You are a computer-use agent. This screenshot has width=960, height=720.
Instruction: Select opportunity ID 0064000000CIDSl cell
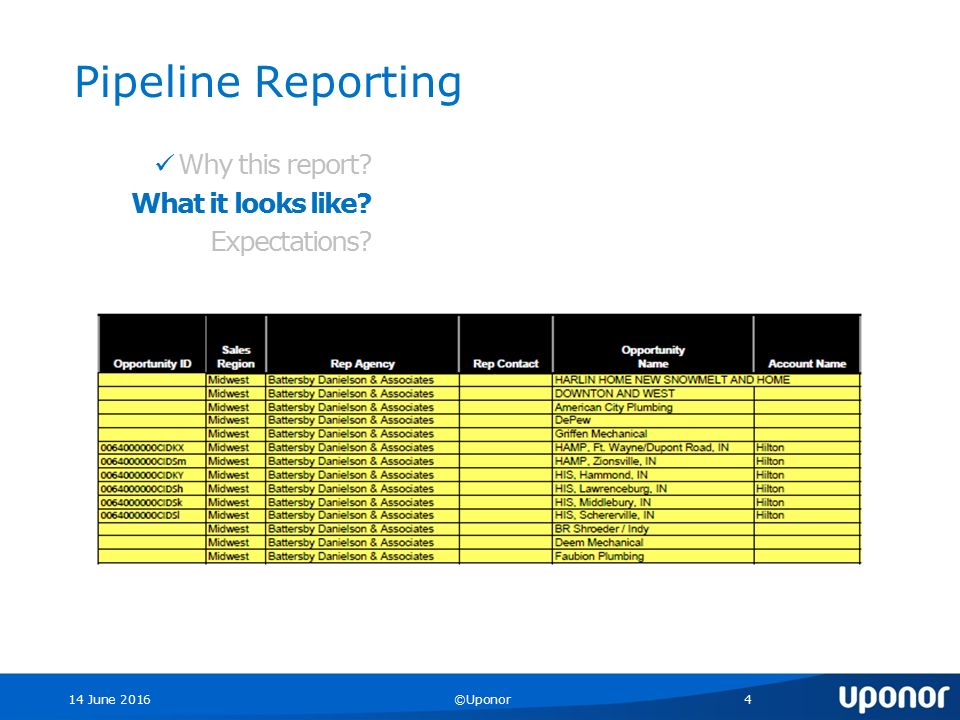[152, 516]
